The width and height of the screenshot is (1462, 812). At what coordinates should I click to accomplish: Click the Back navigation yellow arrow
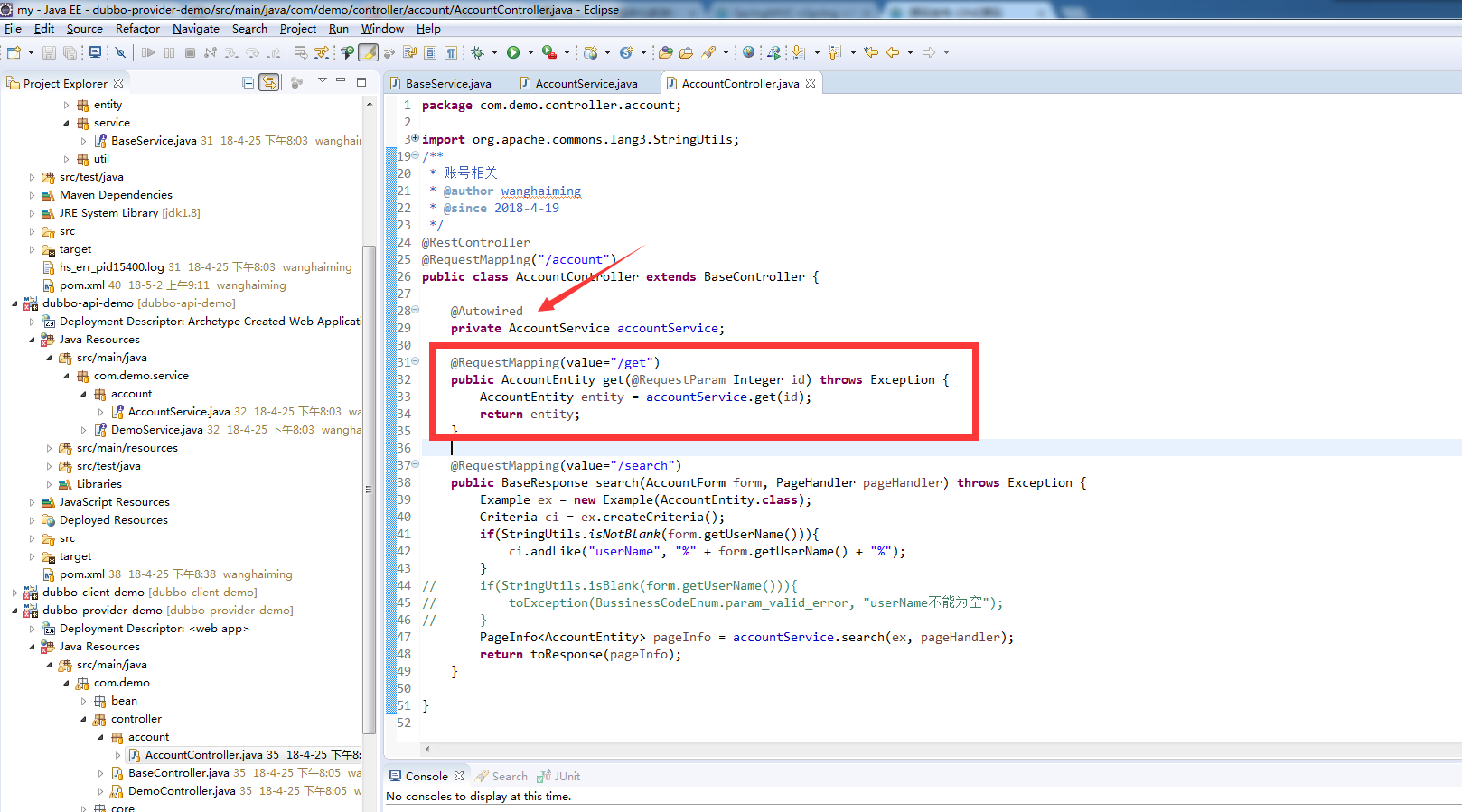pyautogui.click(x=892, y=52)
